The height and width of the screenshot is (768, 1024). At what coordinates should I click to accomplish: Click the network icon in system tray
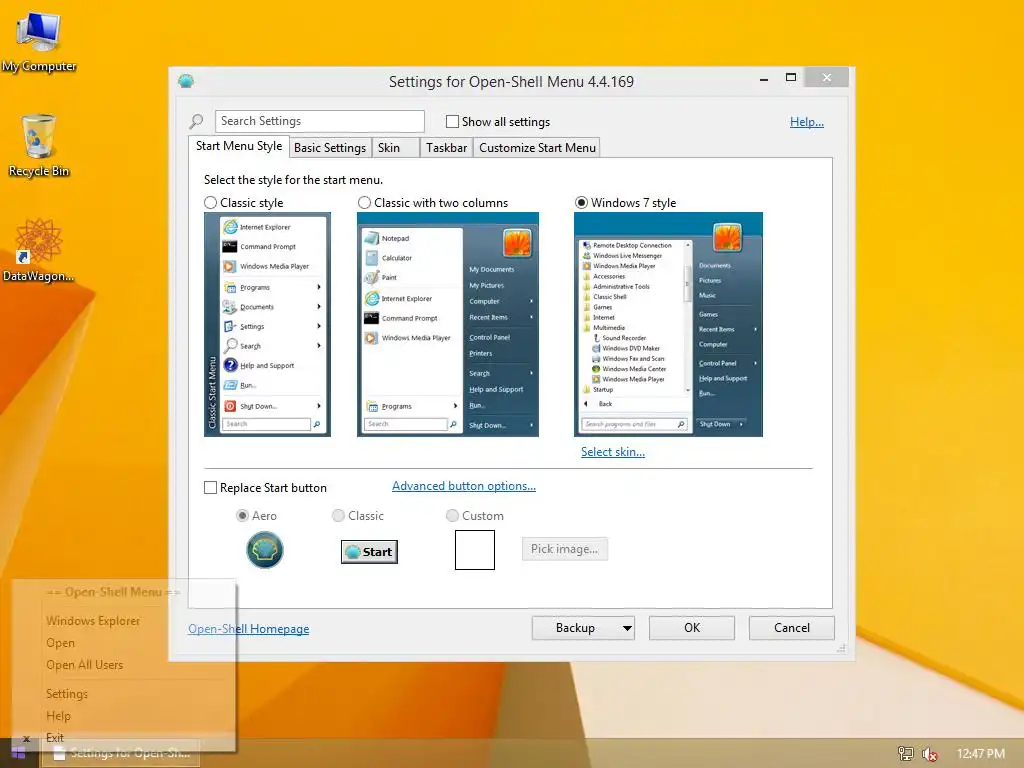906,754
